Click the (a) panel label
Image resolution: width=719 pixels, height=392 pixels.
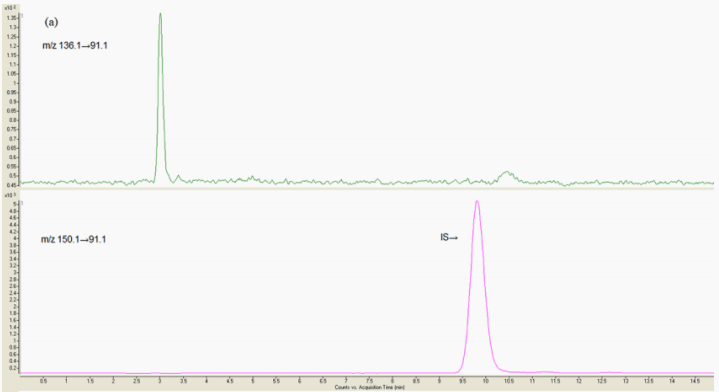(51, 22)
